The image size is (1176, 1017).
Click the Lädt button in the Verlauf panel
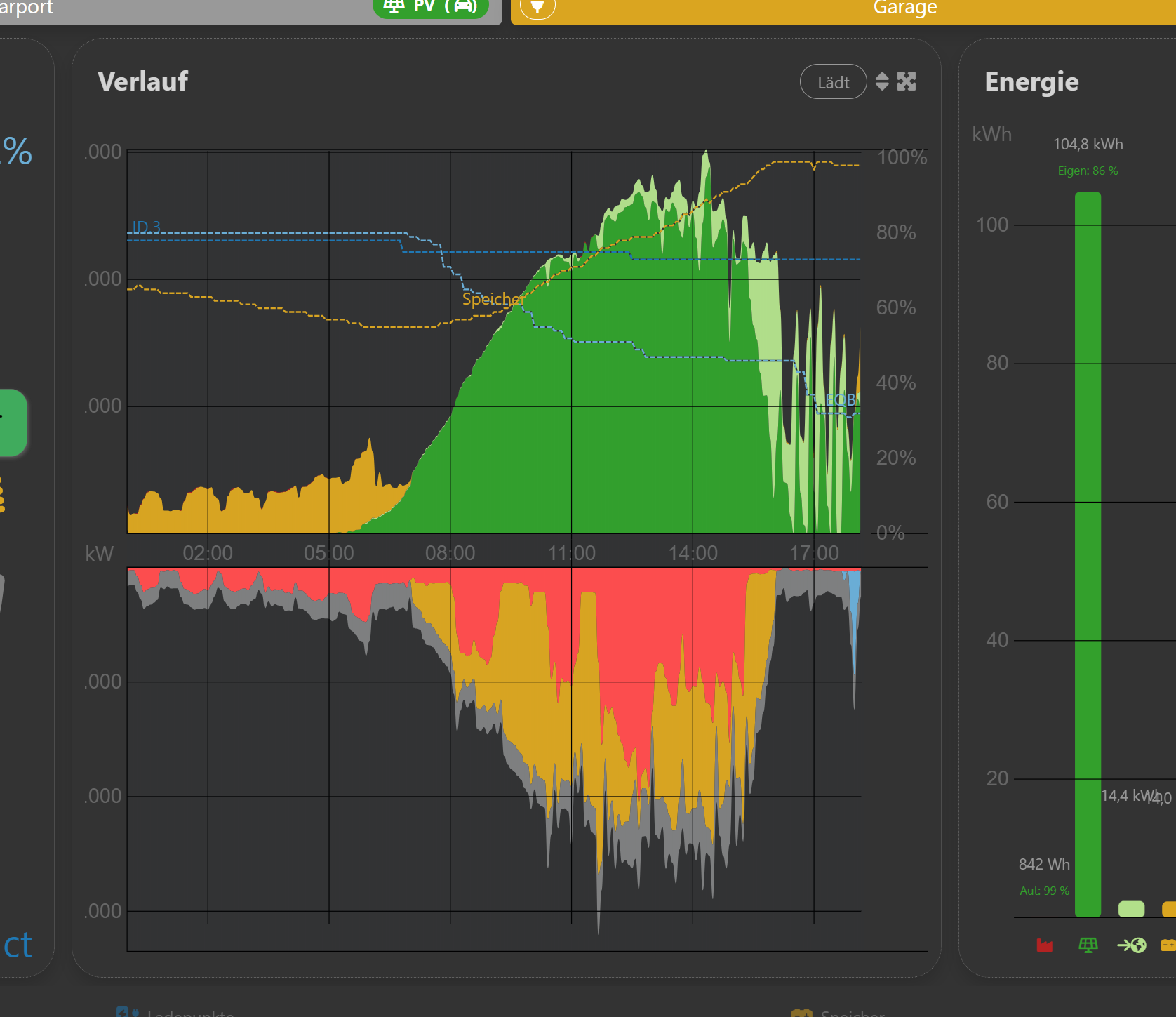pos(834,82)
